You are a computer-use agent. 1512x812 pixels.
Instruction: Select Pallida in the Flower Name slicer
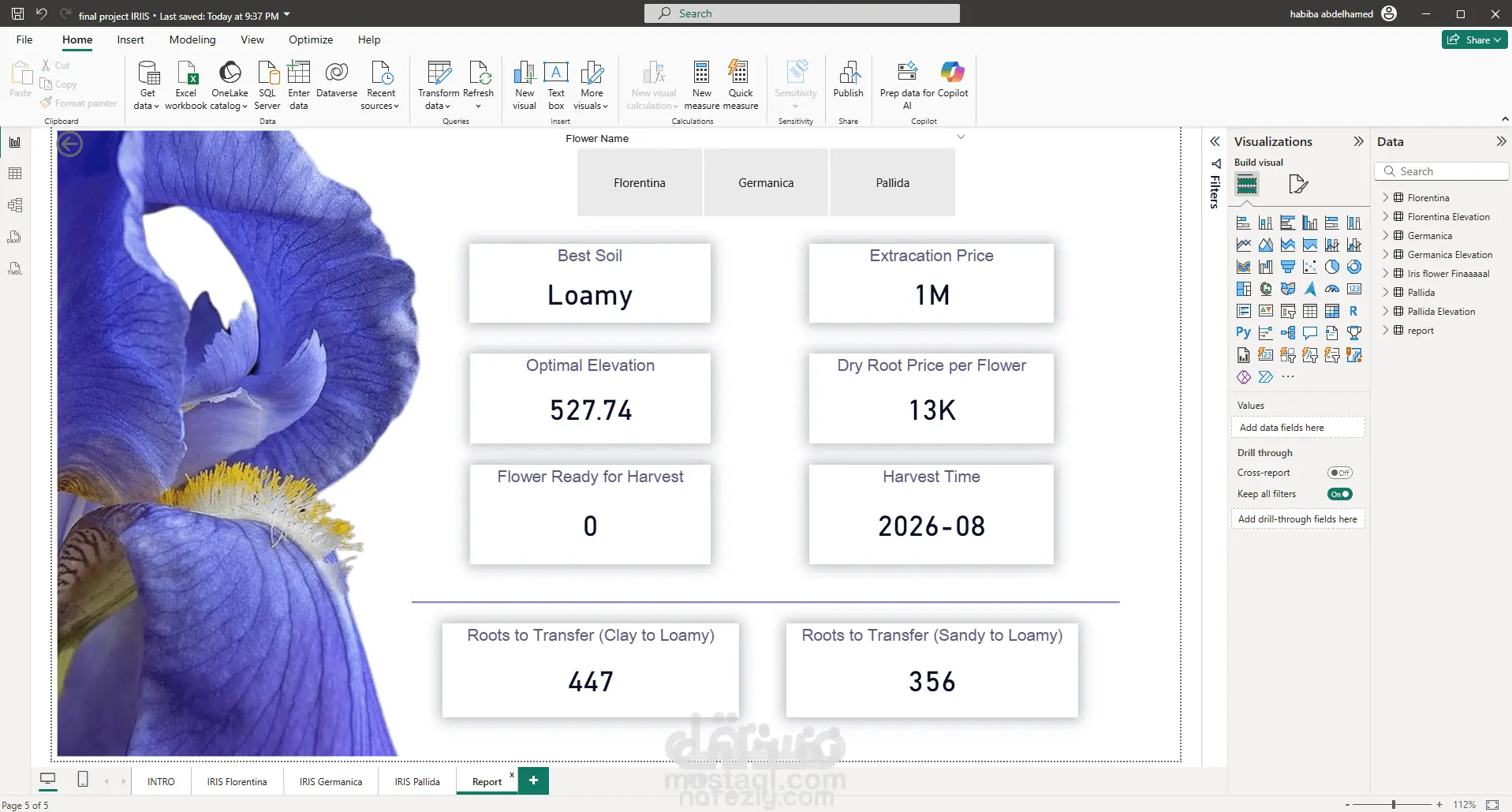click(892, 182)
